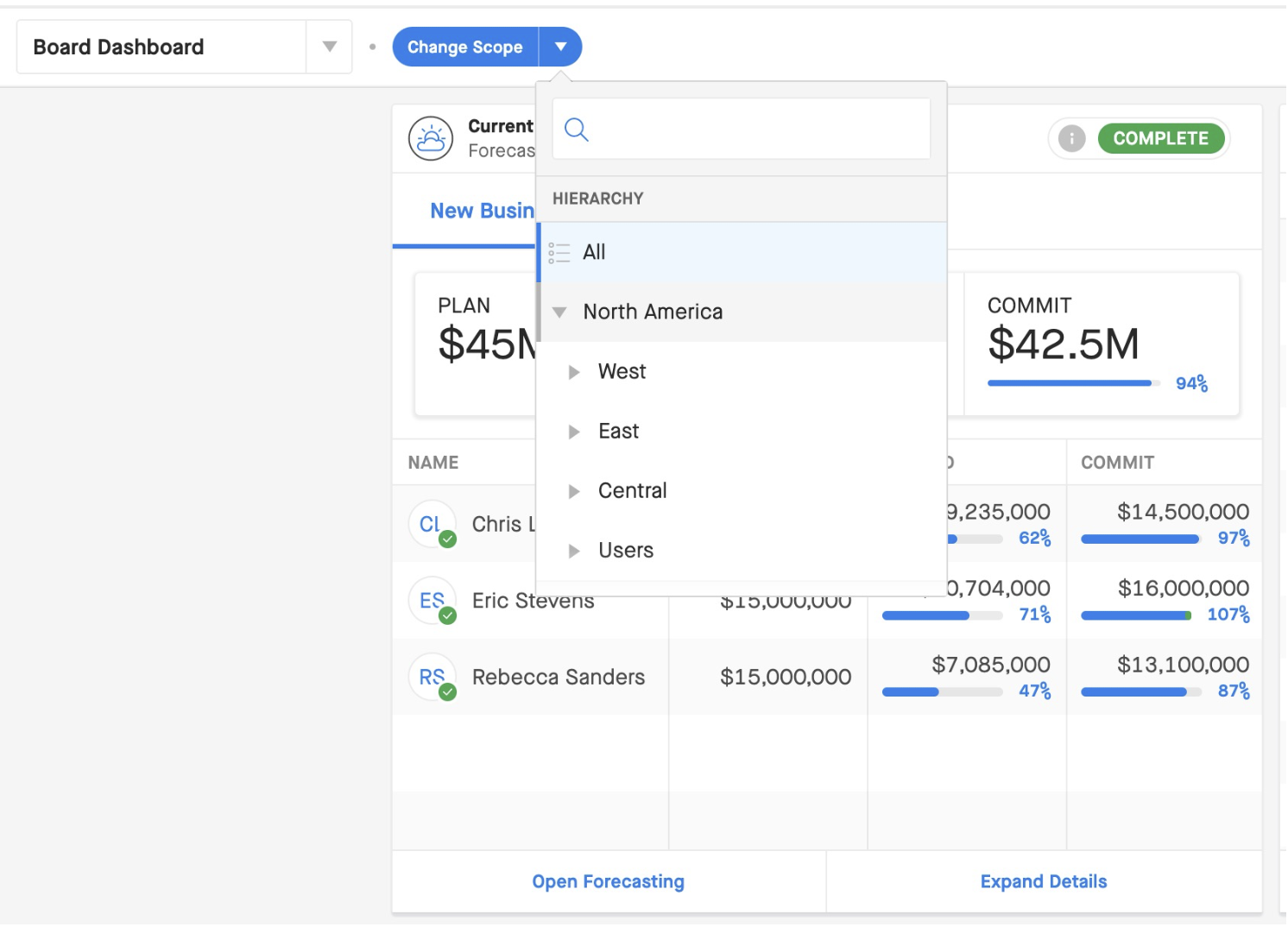This screenshot has width=1288, height=927.
Task: Choose the West label
Action: pos(622,371)
